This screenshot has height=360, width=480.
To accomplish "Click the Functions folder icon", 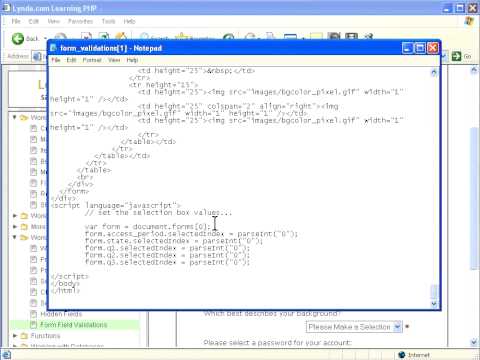I will 24,336.
